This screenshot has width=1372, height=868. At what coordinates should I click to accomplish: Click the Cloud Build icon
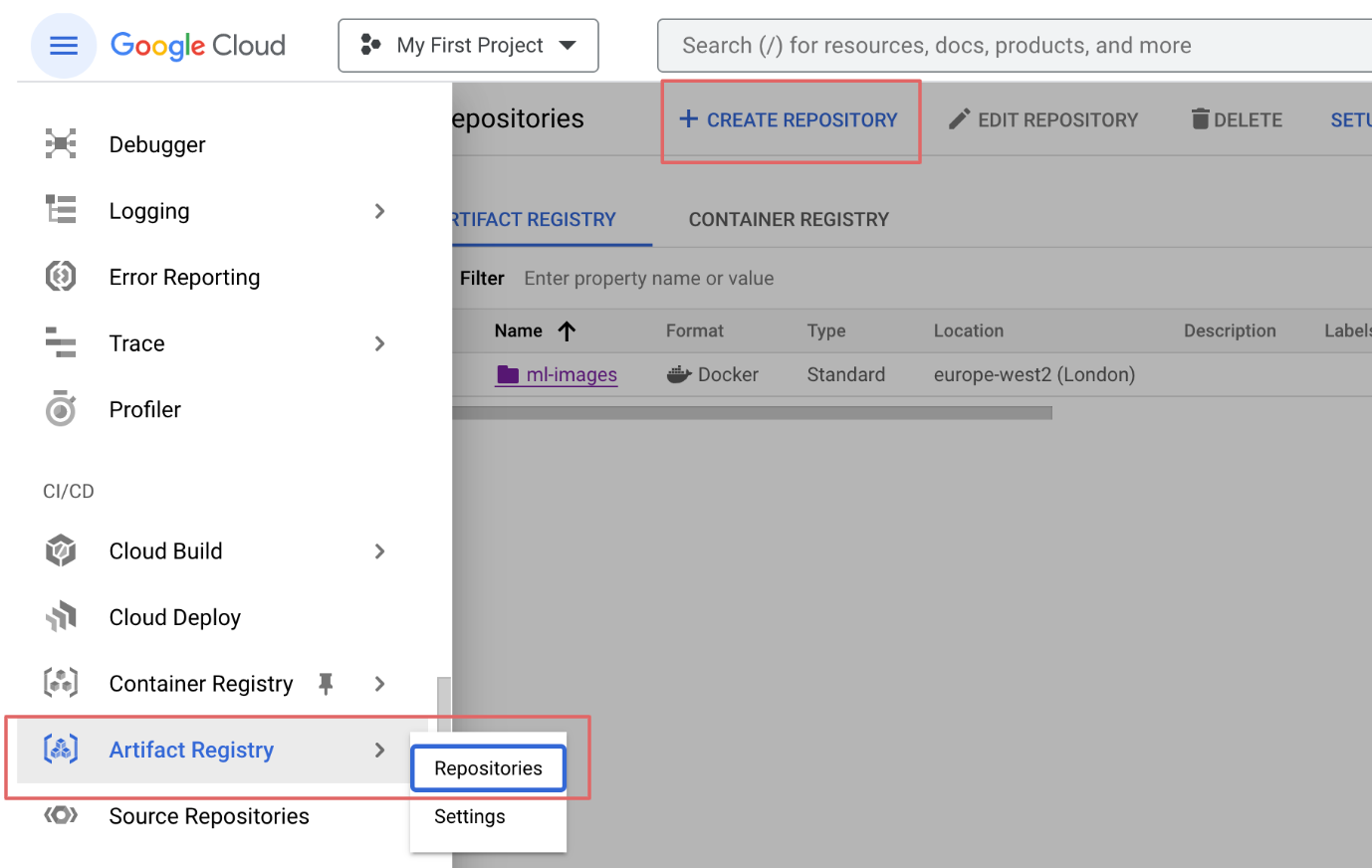pos(61,550)
